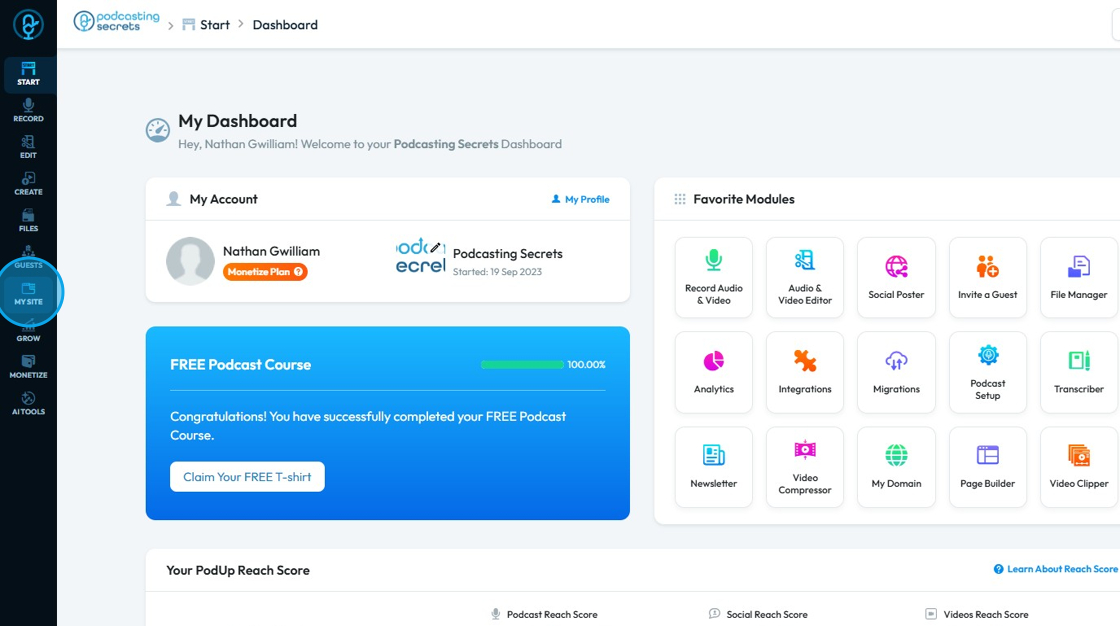1120x626 pixels.
Task: Follow the Learn About Reach Score link
Action: 1056,569
